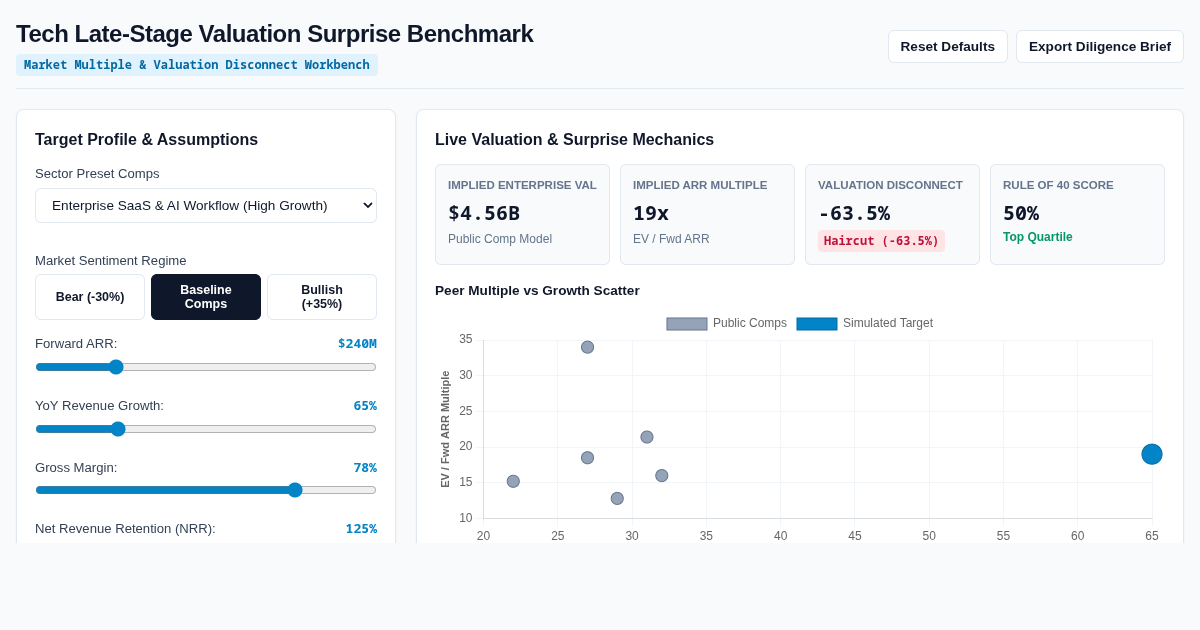1200x630 pixels.
Task: Click the $240M Forward ARR value
Action: [x=357, y=343]
